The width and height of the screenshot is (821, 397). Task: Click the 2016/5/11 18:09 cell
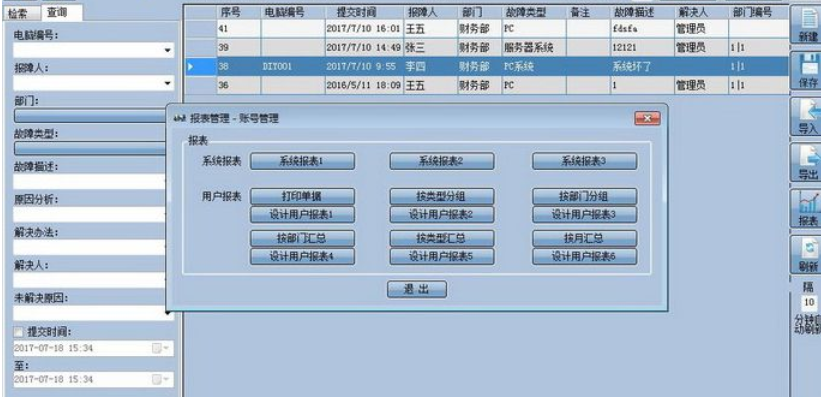pos(363,85)
